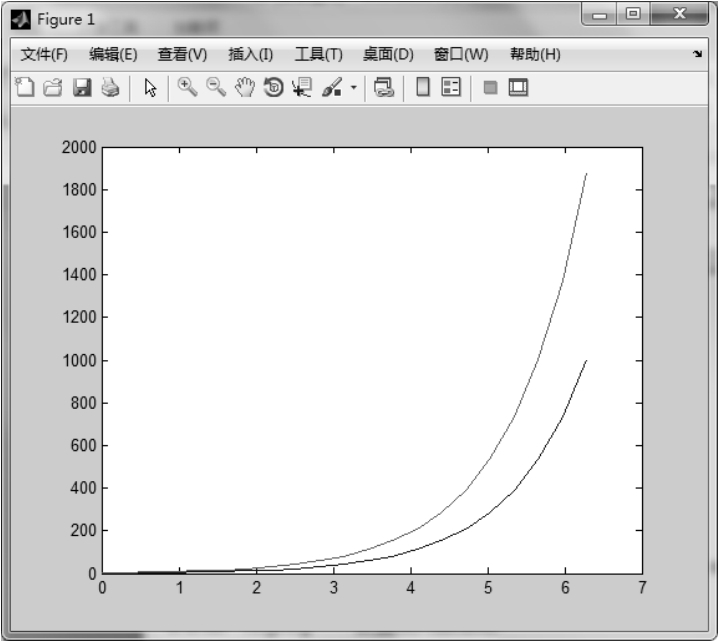Screen dimensions: 718x641
Task: Print the figure with the printer icon
Action: coord(109,88)
